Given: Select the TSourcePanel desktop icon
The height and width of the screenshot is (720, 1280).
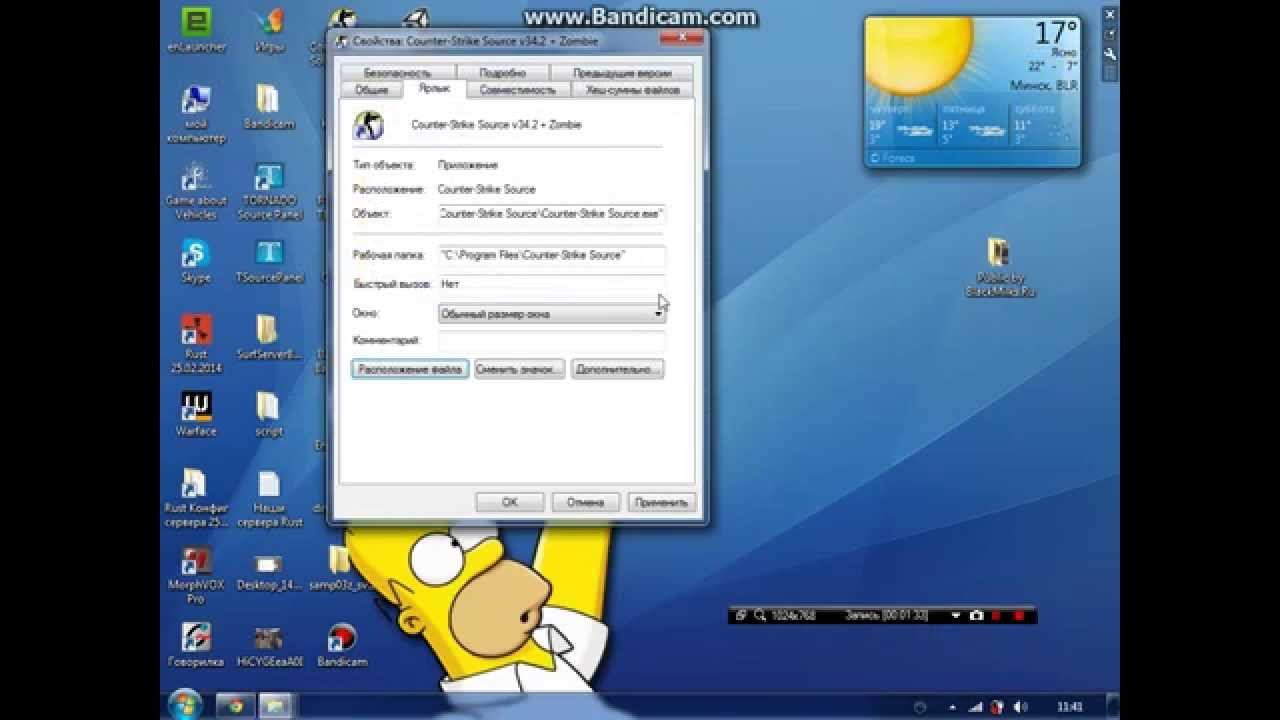Looking at the screenshot, I should [x=269, y=262].
